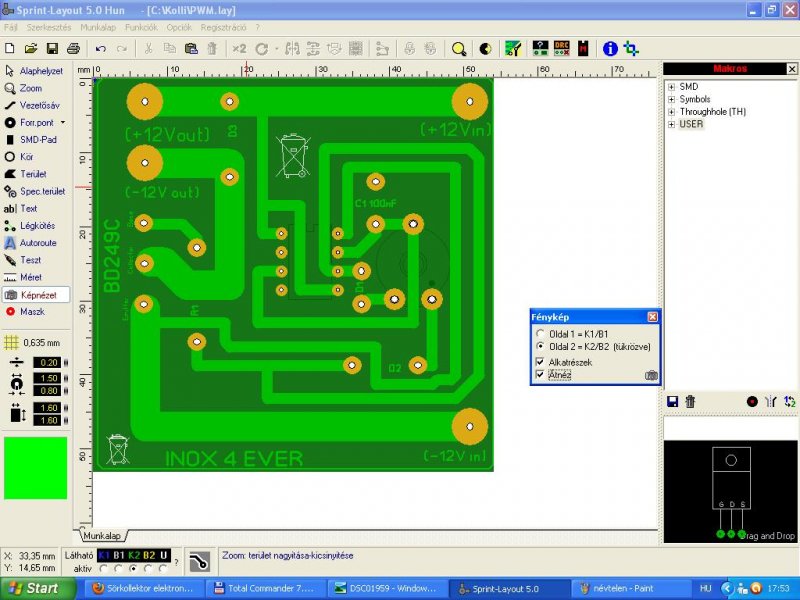This screenshot has height=600, width=800.
Task: Click the magnifier search icon in toolbar
Action: coord(459,49)
